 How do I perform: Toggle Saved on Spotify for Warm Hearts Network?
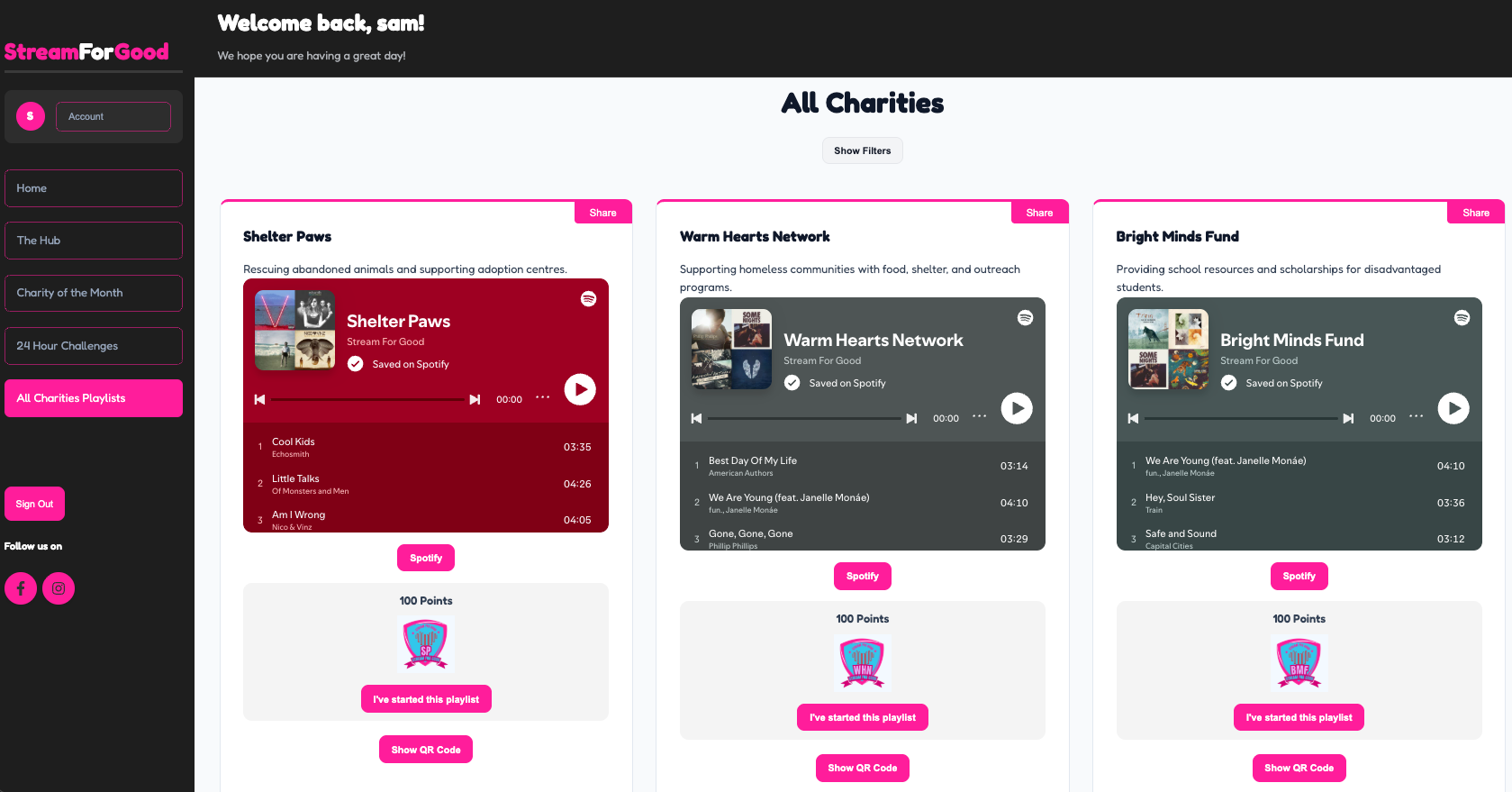pyautogui.click(x=792, y=383)
